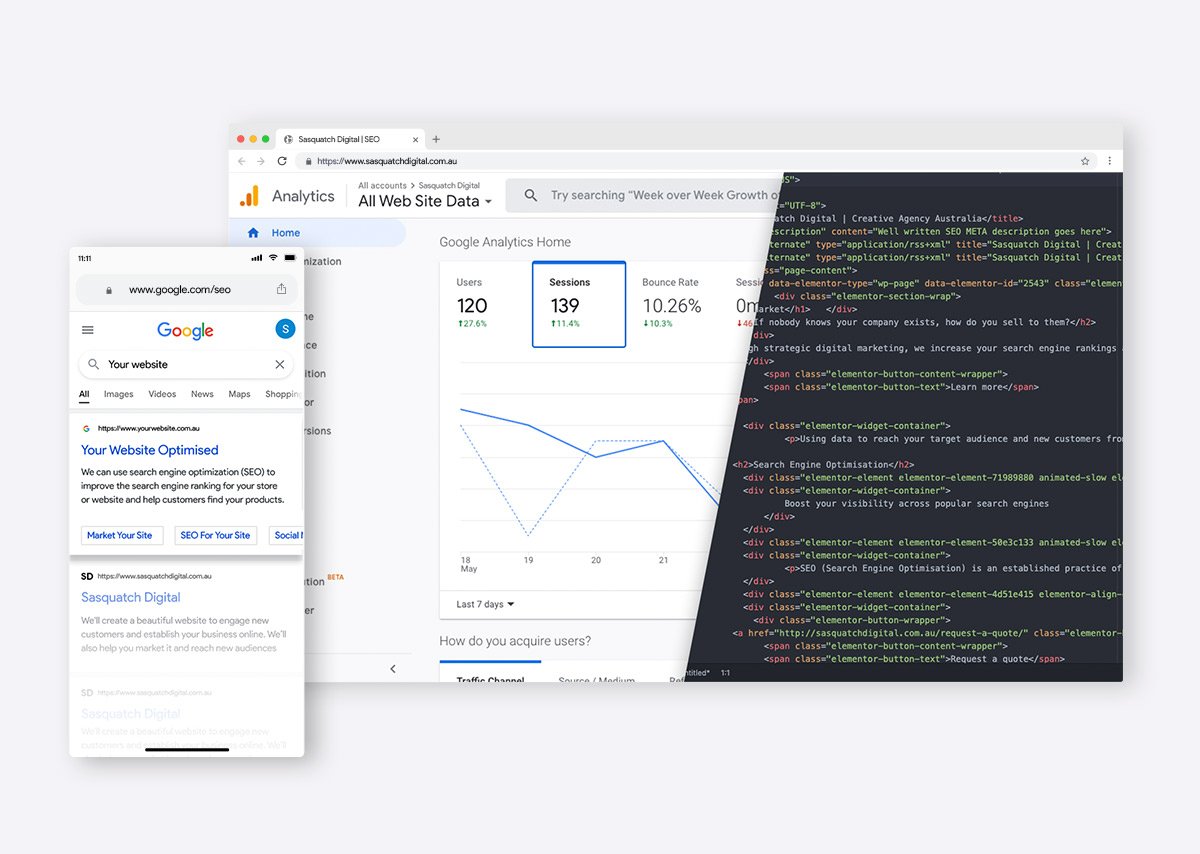This screenshot has width=1200, height=854.
Task: Tap the share icon in phone address bar
Action: pos(281,289)
